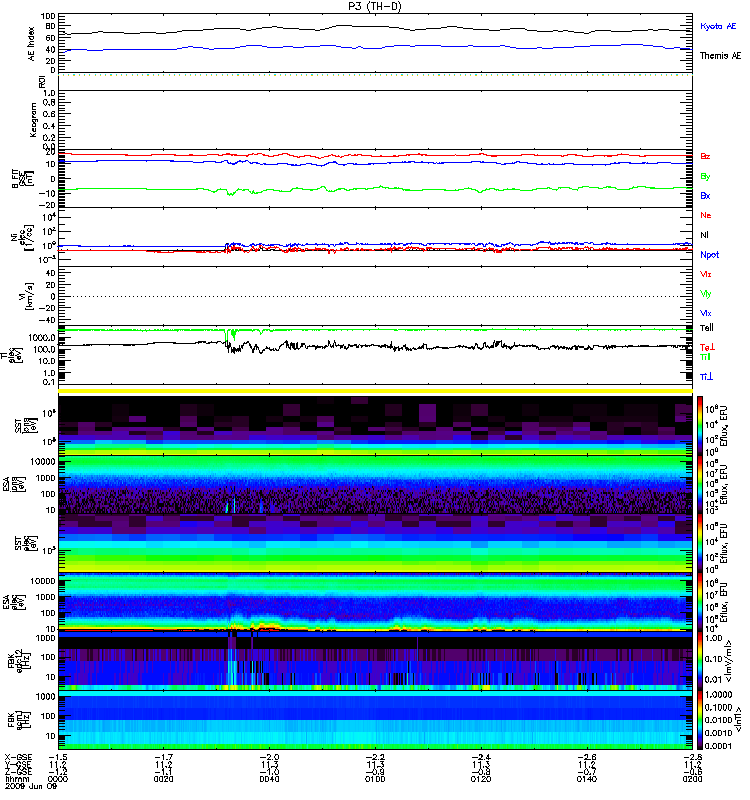Click the SST ions Eflux color bar
The width and height of the screenshot is (750, 800).
click(x=700, y=425)
